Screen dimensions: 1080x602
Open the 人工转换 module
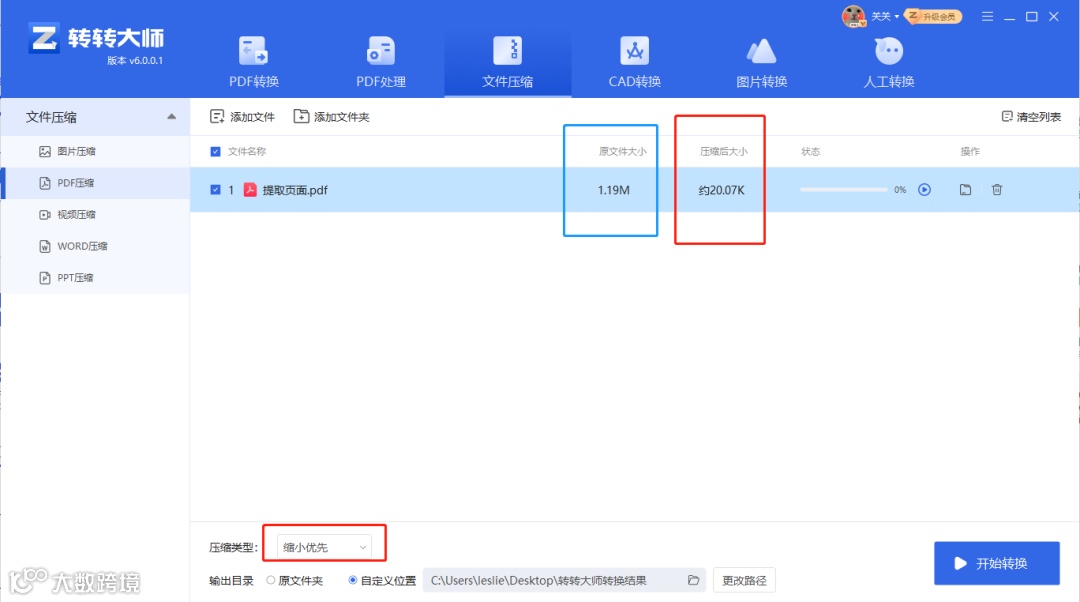coord(889,63)
